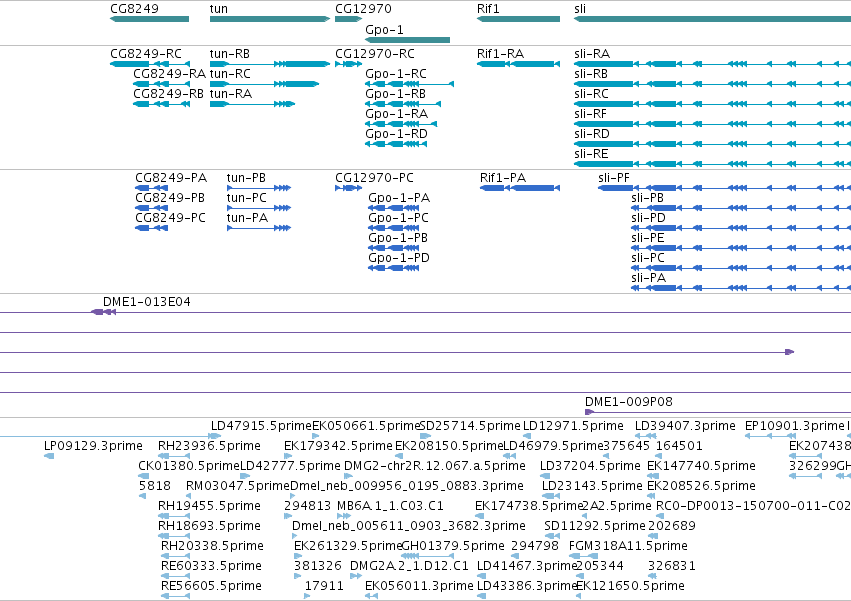
Task: Click EST label MB6A.1_1.C03.C1
Action: pyautogui.click(x=390, y=506)
